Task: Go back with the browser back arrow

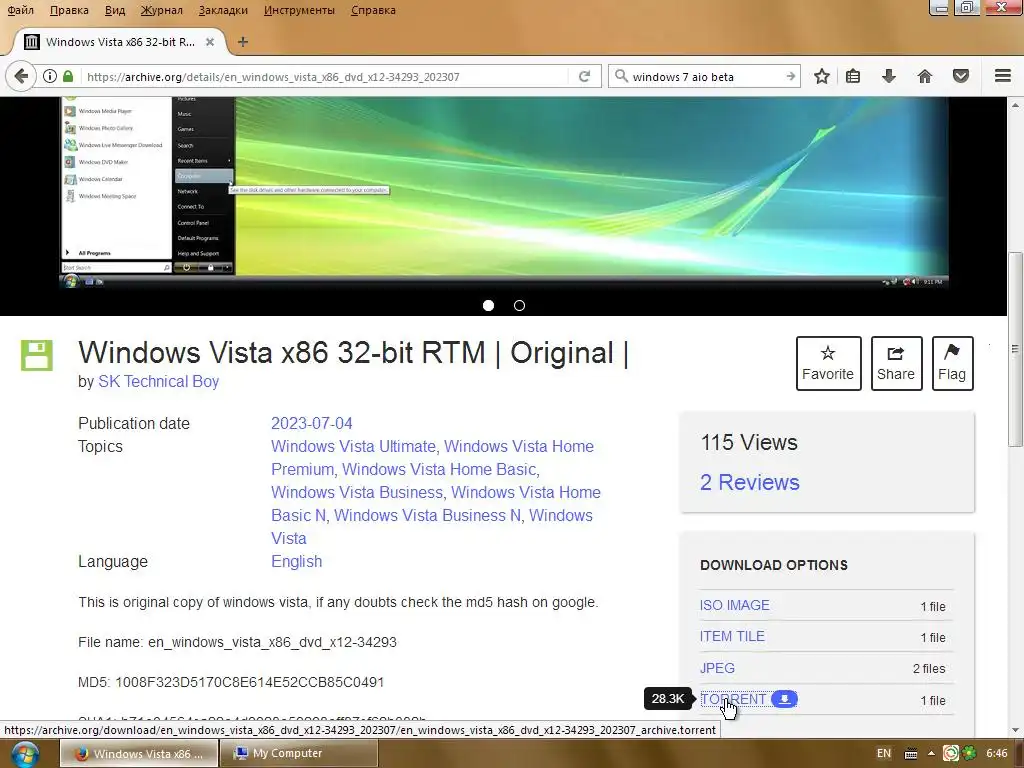Action: point(21,76)
